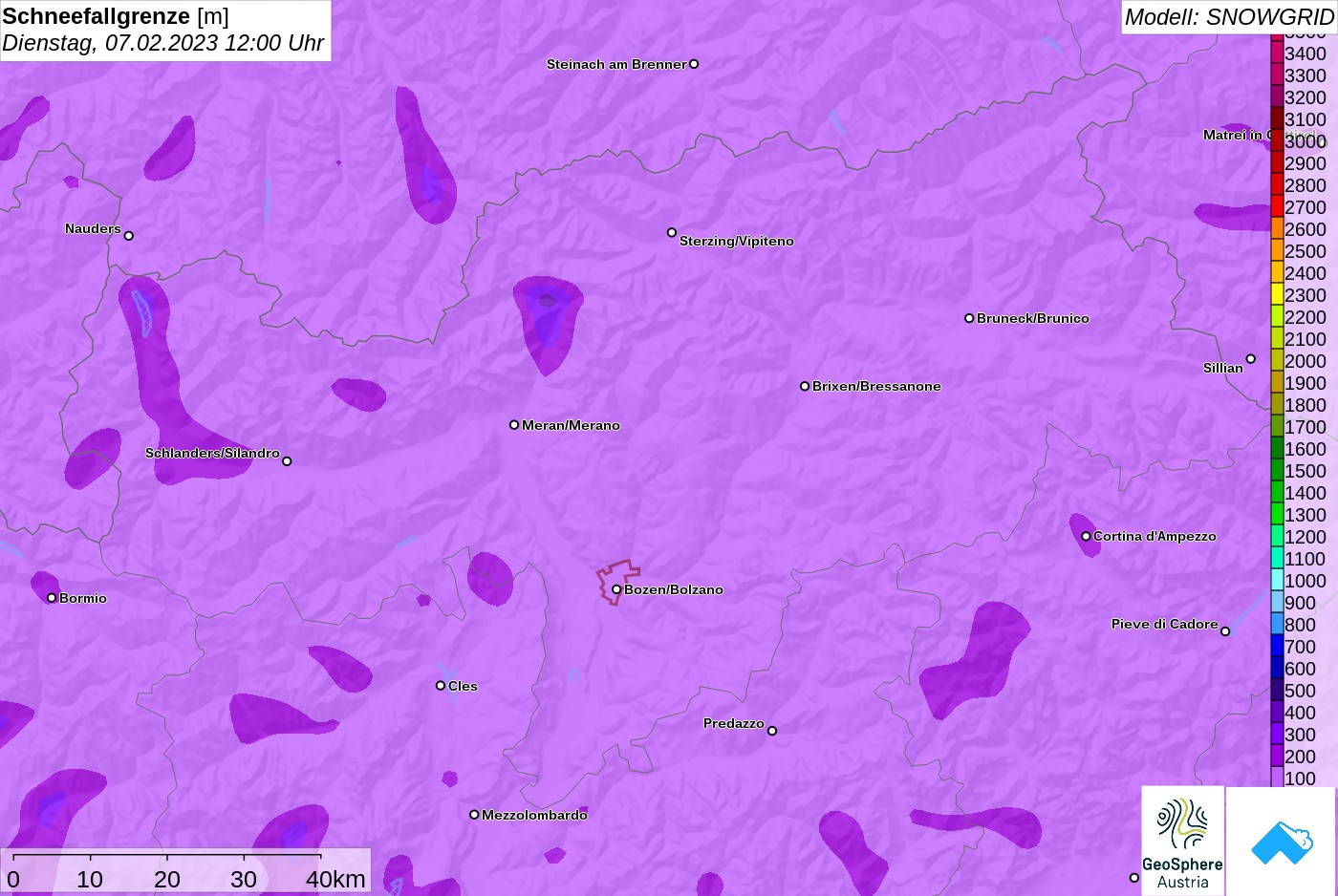This screenshot has height=896, width=1338.
Task: Click the Meran/Merano text label
Action: [x=571, y=425]
